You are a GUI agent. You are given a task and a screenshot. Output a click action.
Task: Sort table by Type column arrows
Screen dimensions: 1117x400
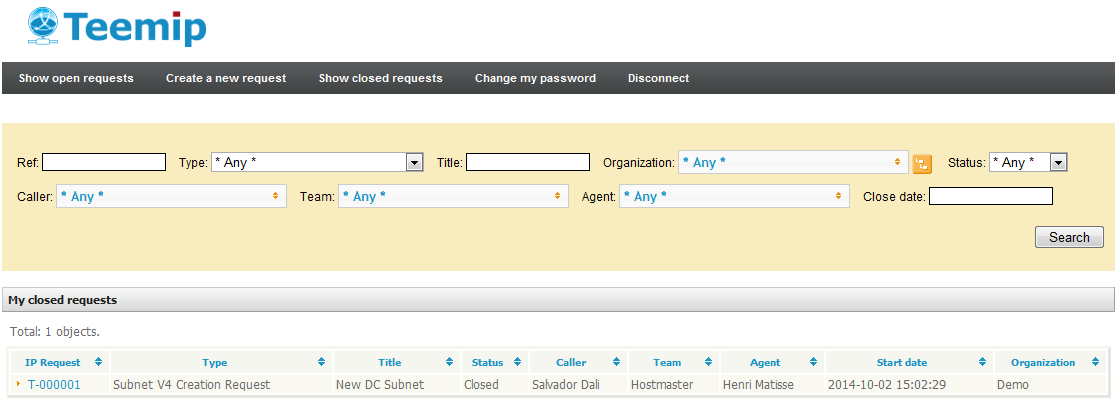click(321, 362)
